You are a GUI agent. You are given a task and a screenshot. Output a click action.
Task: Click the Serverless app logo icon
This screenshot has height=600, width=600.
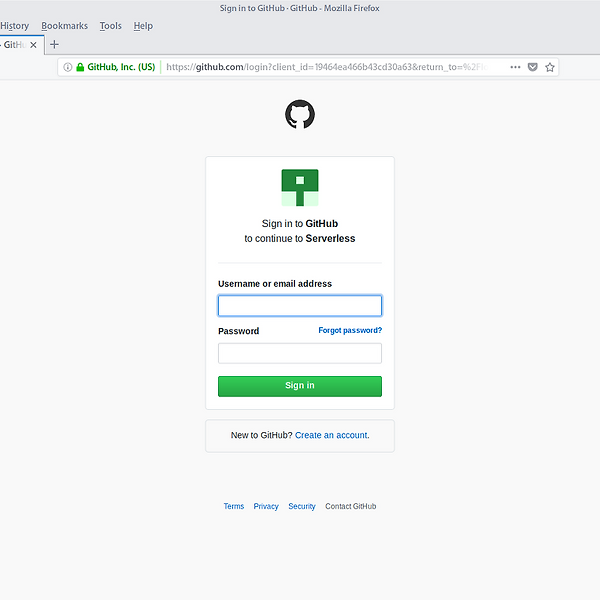(x=300, y=188)
